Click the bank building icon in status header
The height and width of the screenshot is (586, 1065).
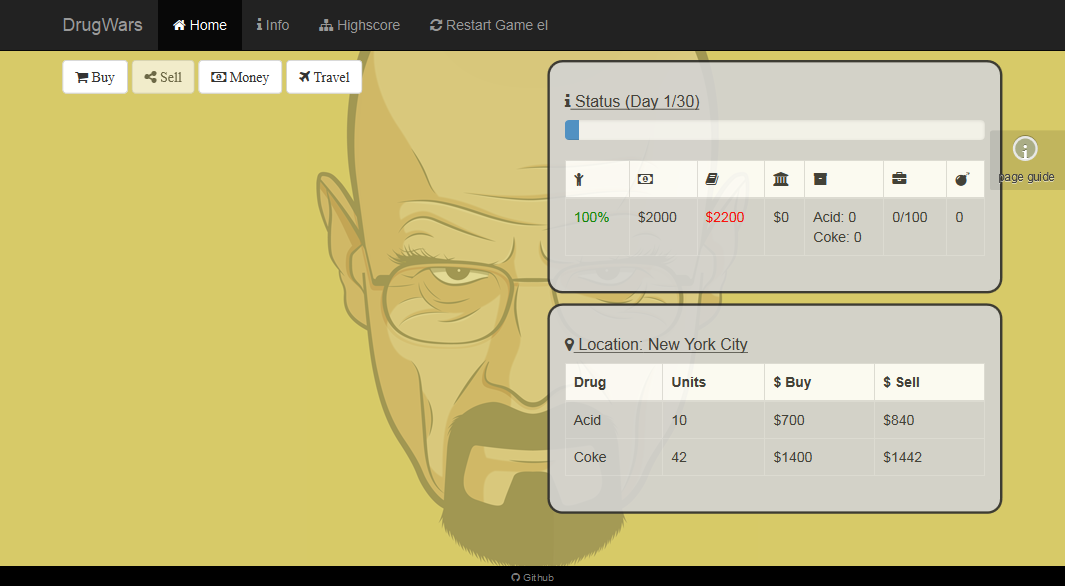point(780,179)
